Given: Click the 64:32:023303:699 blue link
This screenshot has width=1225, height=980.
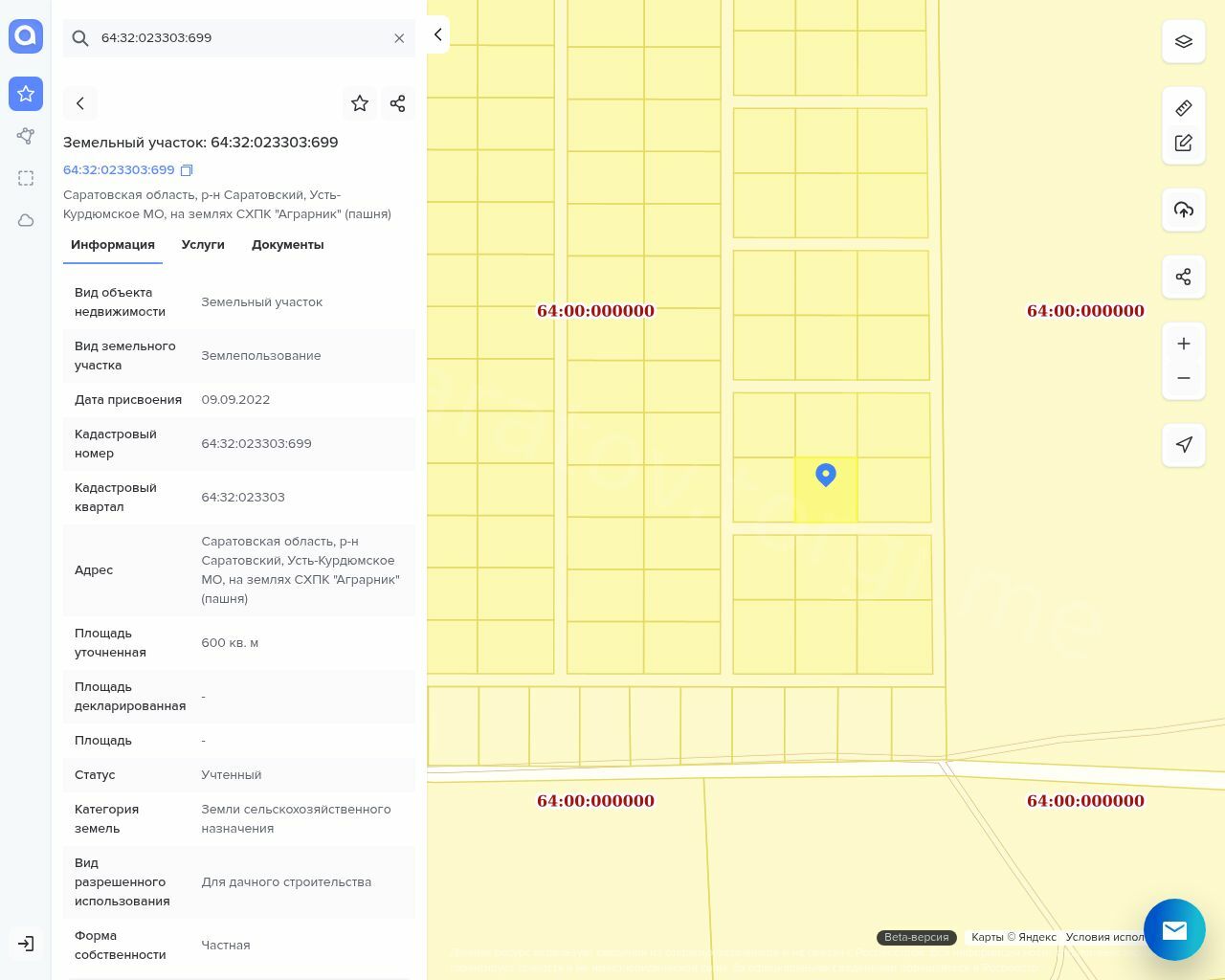Looking at the screenshot, I should 119,170.
